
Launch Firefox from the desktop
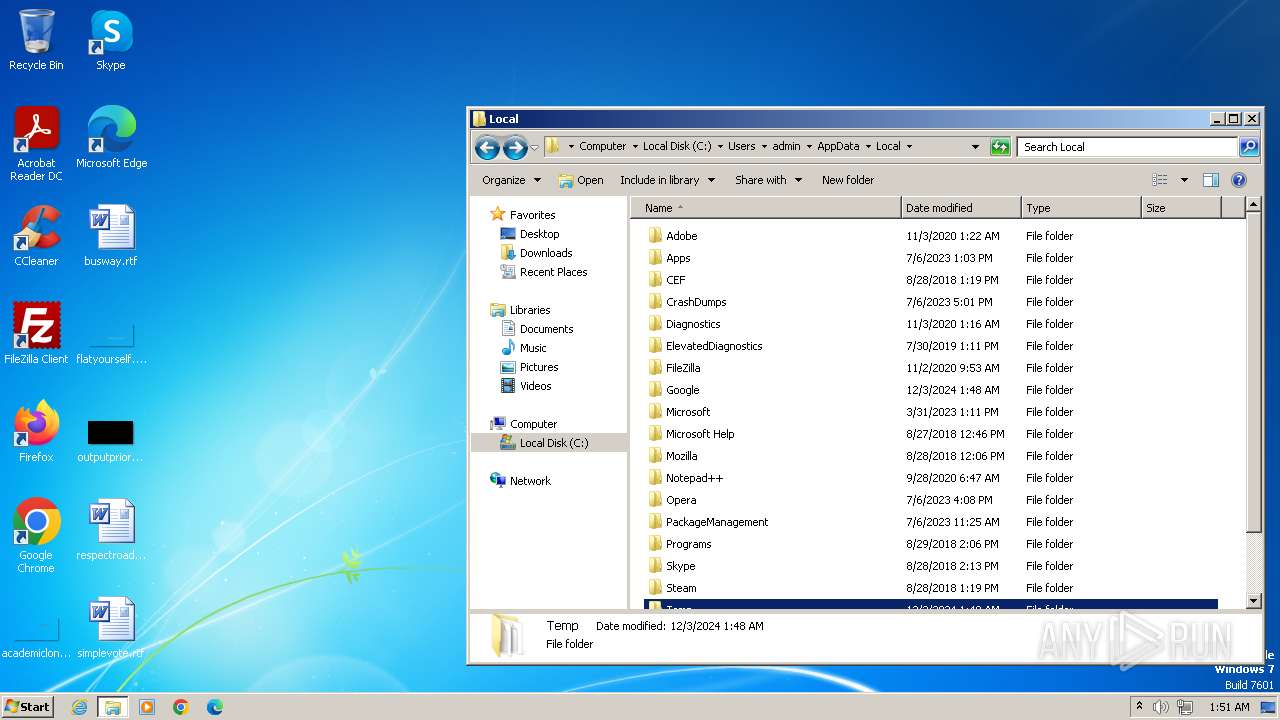pos(36,432)
